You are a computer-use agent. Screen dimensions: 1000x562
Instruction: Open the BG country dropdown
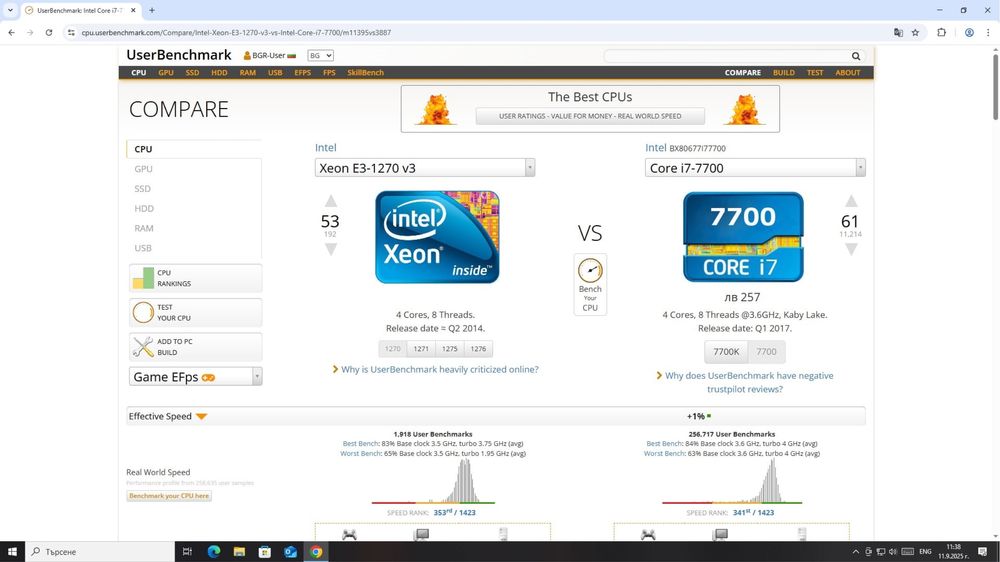pos(320,55)
